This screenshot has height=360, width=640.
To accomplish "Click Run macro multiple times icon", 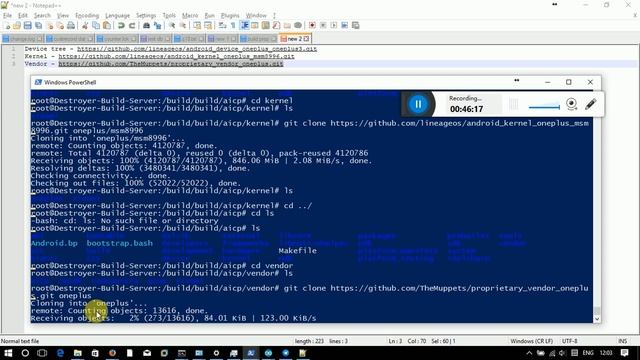I will [344, 25].
